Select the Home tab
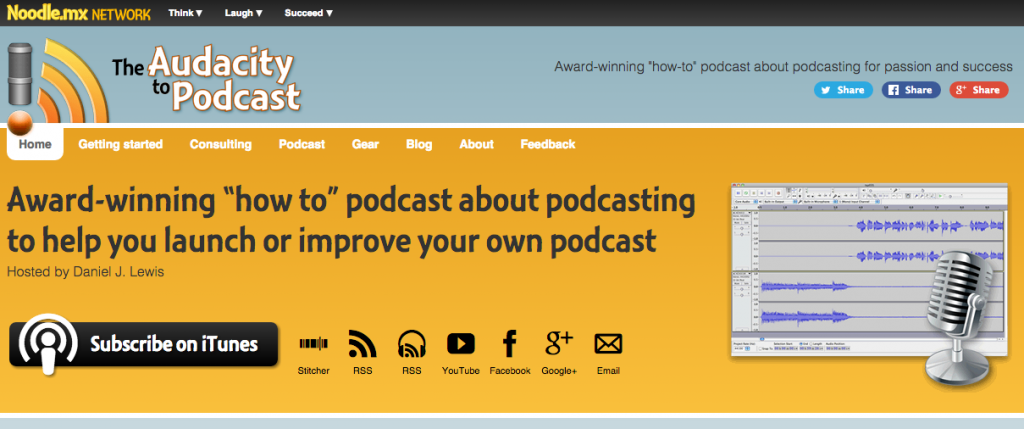The width and height of the screenshot is (1024, 429). pyautogui.click(x=35, y=144)
